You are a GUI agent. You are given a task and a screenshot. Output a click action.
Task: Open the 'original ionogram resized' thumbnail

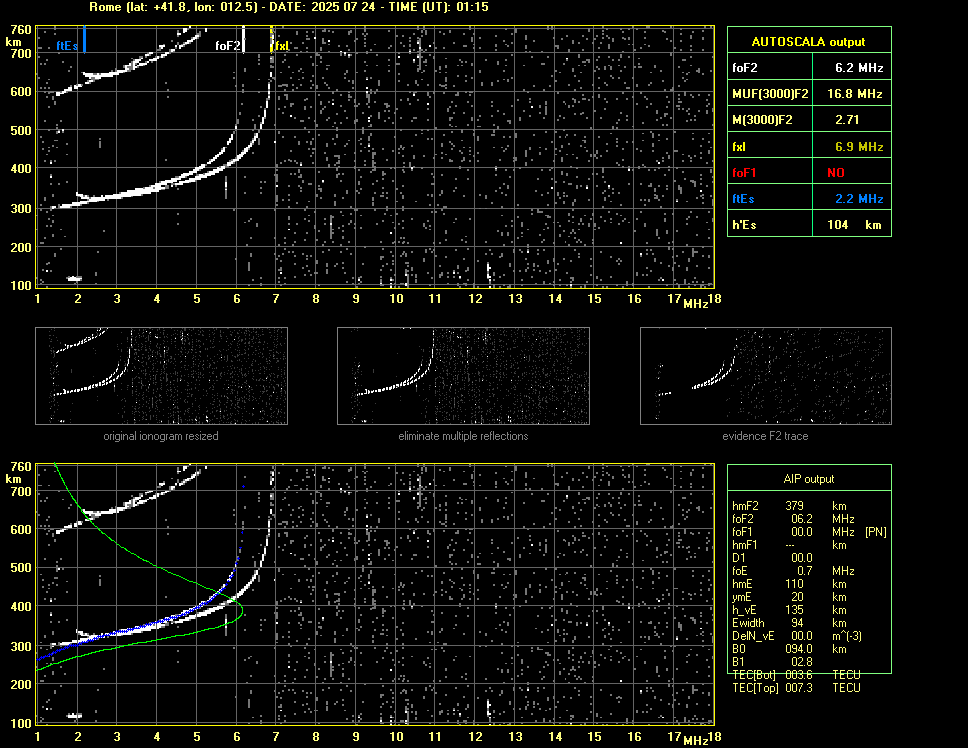point(161,376)
